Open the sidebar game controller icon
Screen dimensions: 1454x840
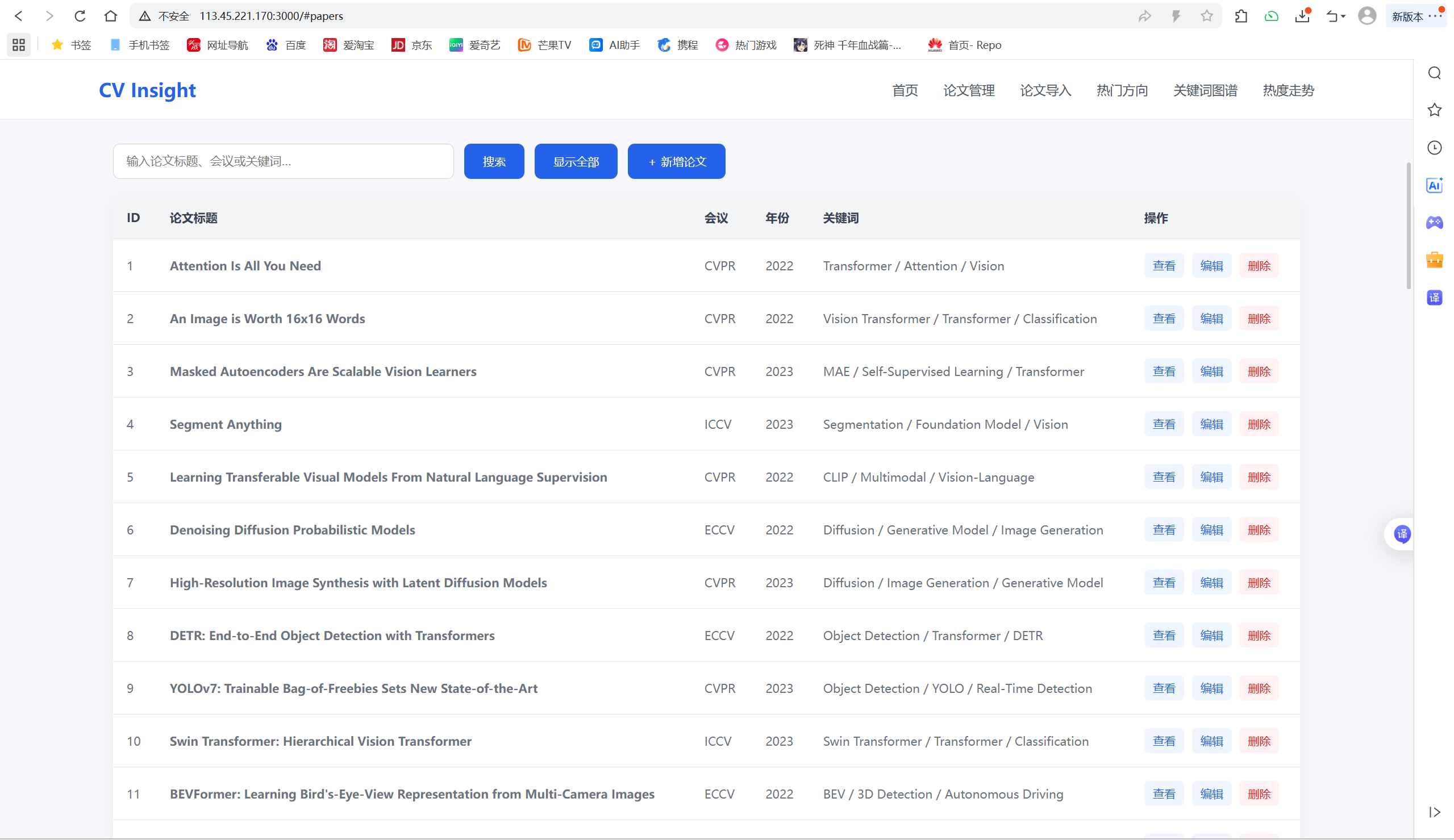(1434, 223)
